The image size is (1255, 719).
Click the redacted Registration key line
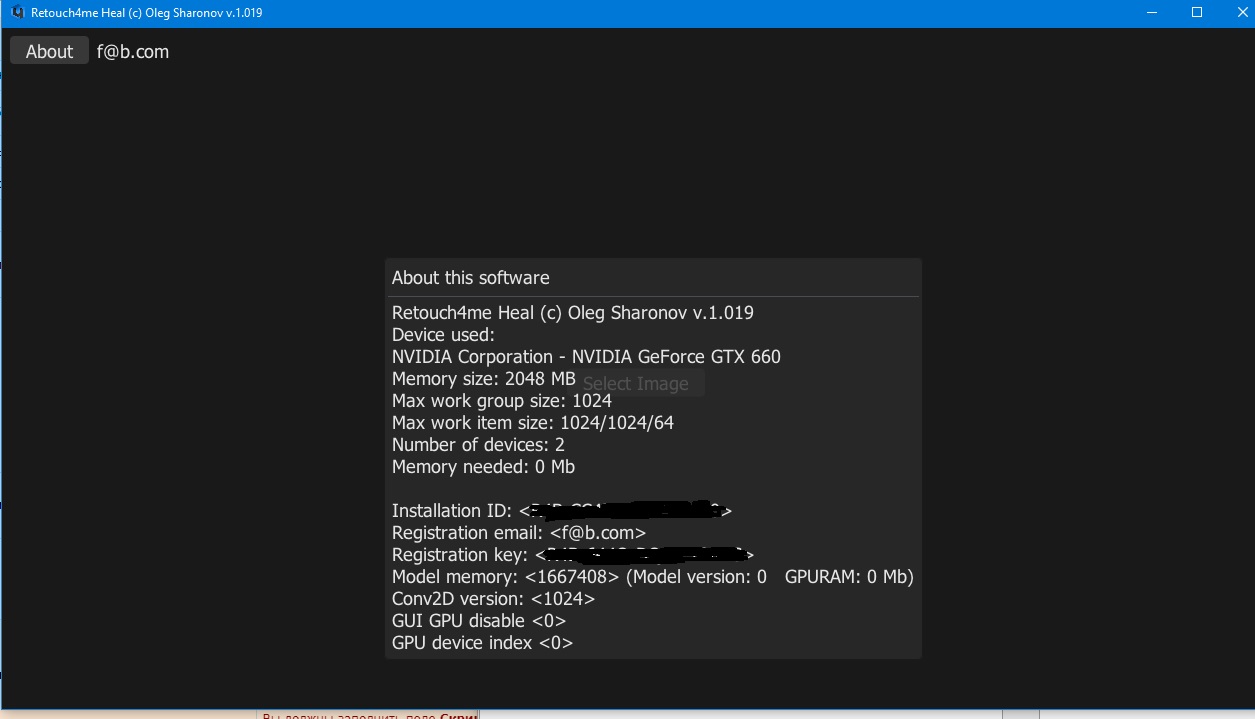click(x=572, y=555)
